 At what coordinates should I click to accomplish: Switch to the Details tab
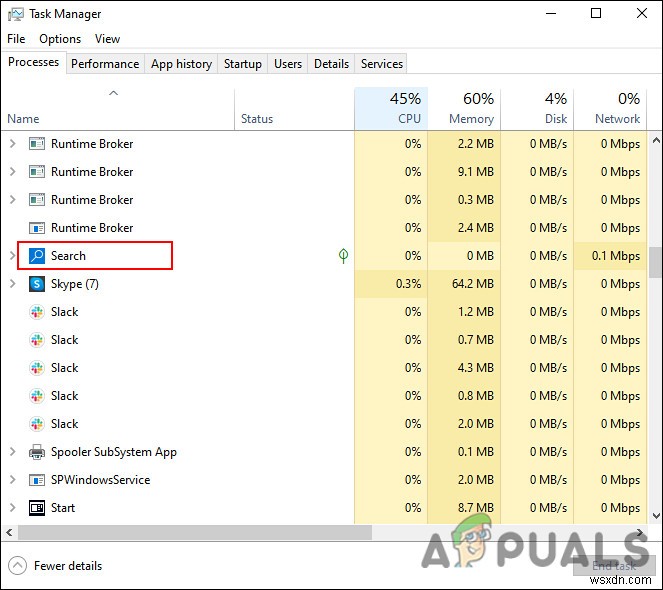pyautogui.click(x=332, y=64)
